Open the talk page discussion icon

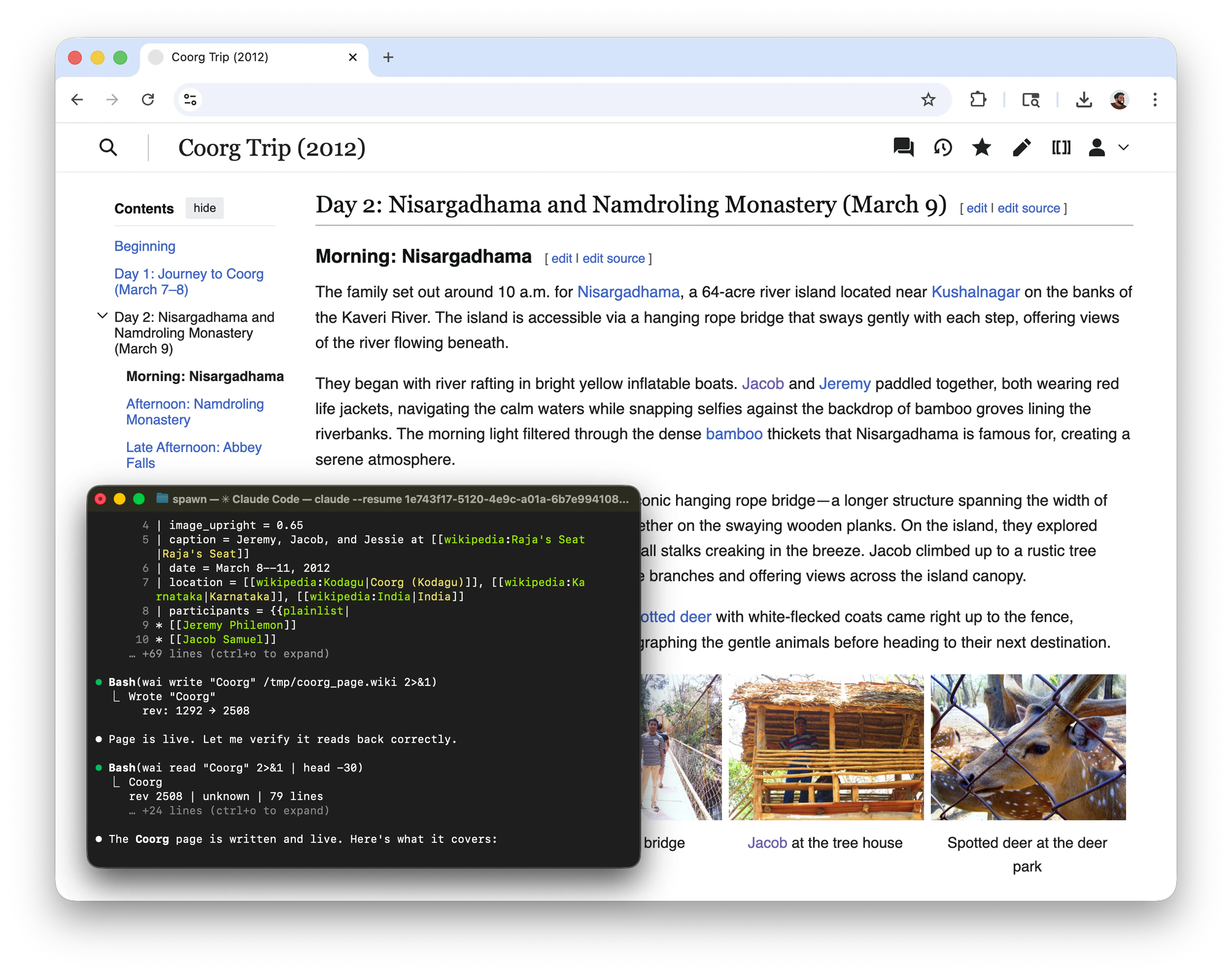click(x=903, y=148)
